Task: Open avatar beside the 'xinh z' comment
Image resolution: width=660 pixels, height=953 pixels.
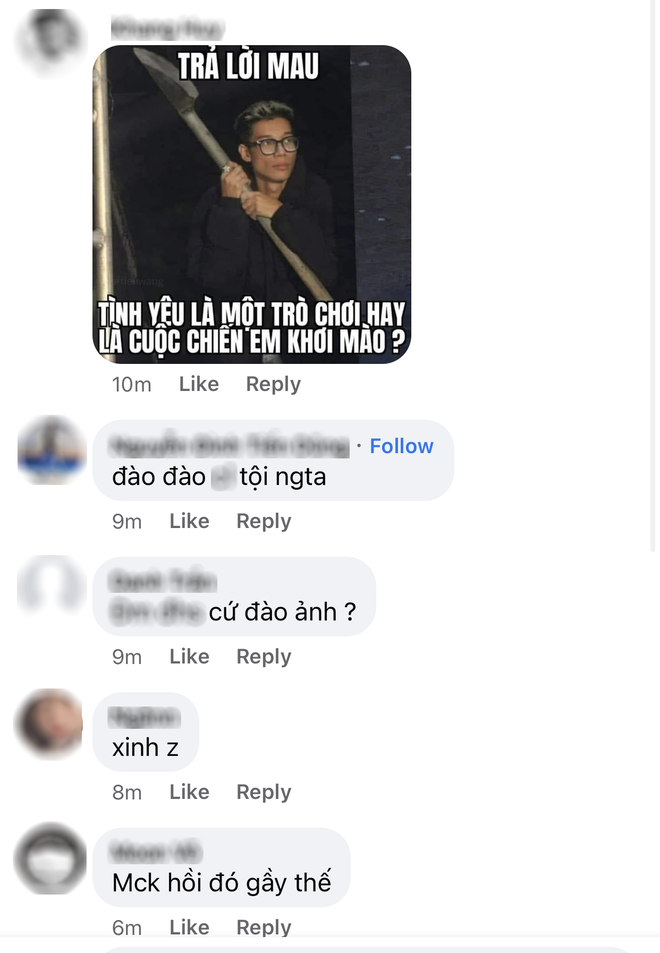Action: [49, 723]
